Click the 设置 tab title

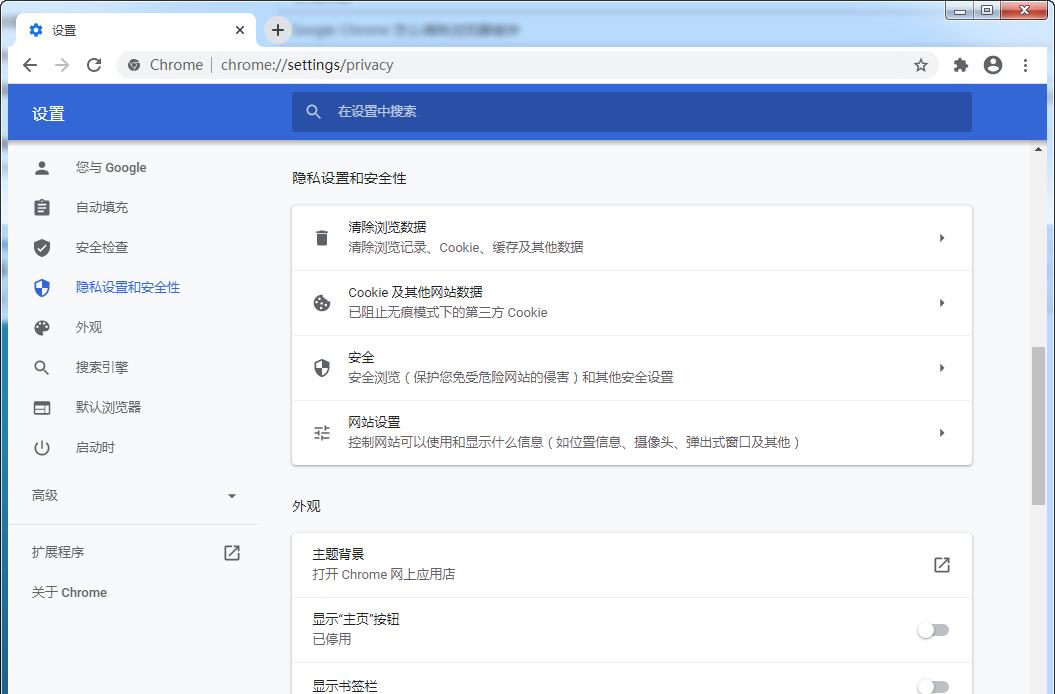64,30
